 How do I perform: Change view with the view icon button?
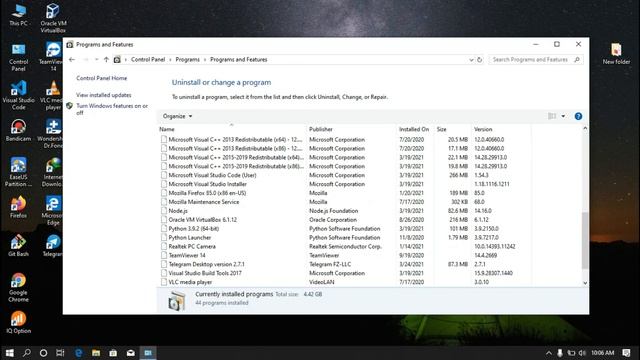[552, 116]
